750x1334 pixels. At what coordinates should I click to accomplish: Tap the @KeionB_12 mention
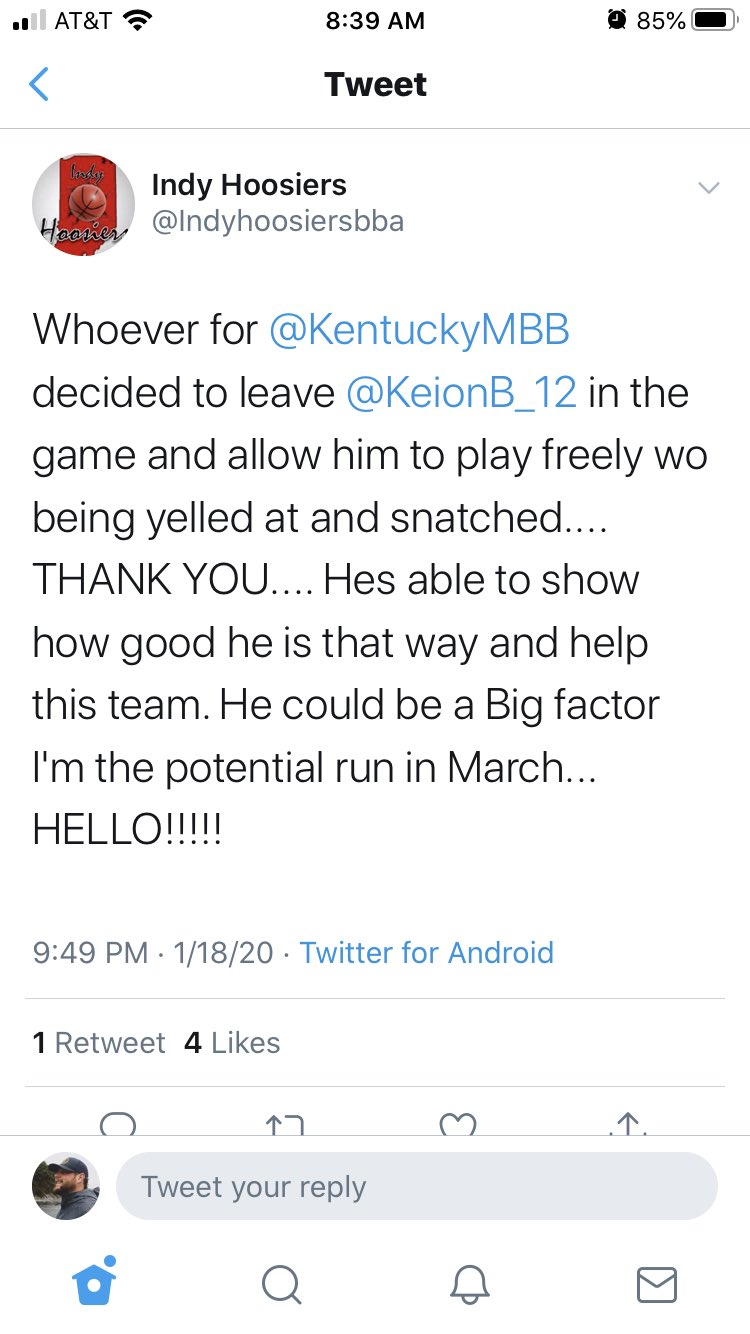click(461, 393)
